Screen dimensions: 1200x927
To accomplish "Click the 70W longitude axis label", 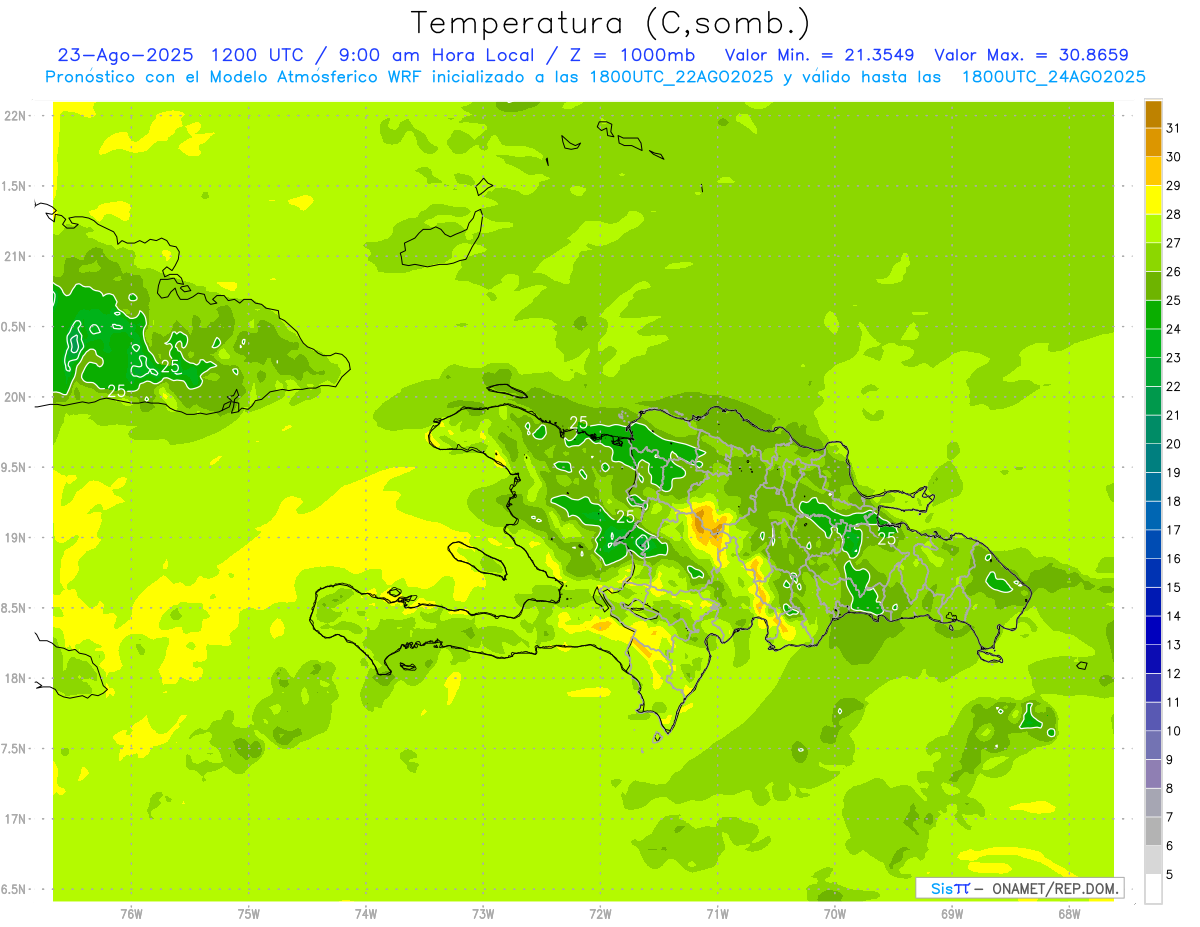I will pos(835,914).
